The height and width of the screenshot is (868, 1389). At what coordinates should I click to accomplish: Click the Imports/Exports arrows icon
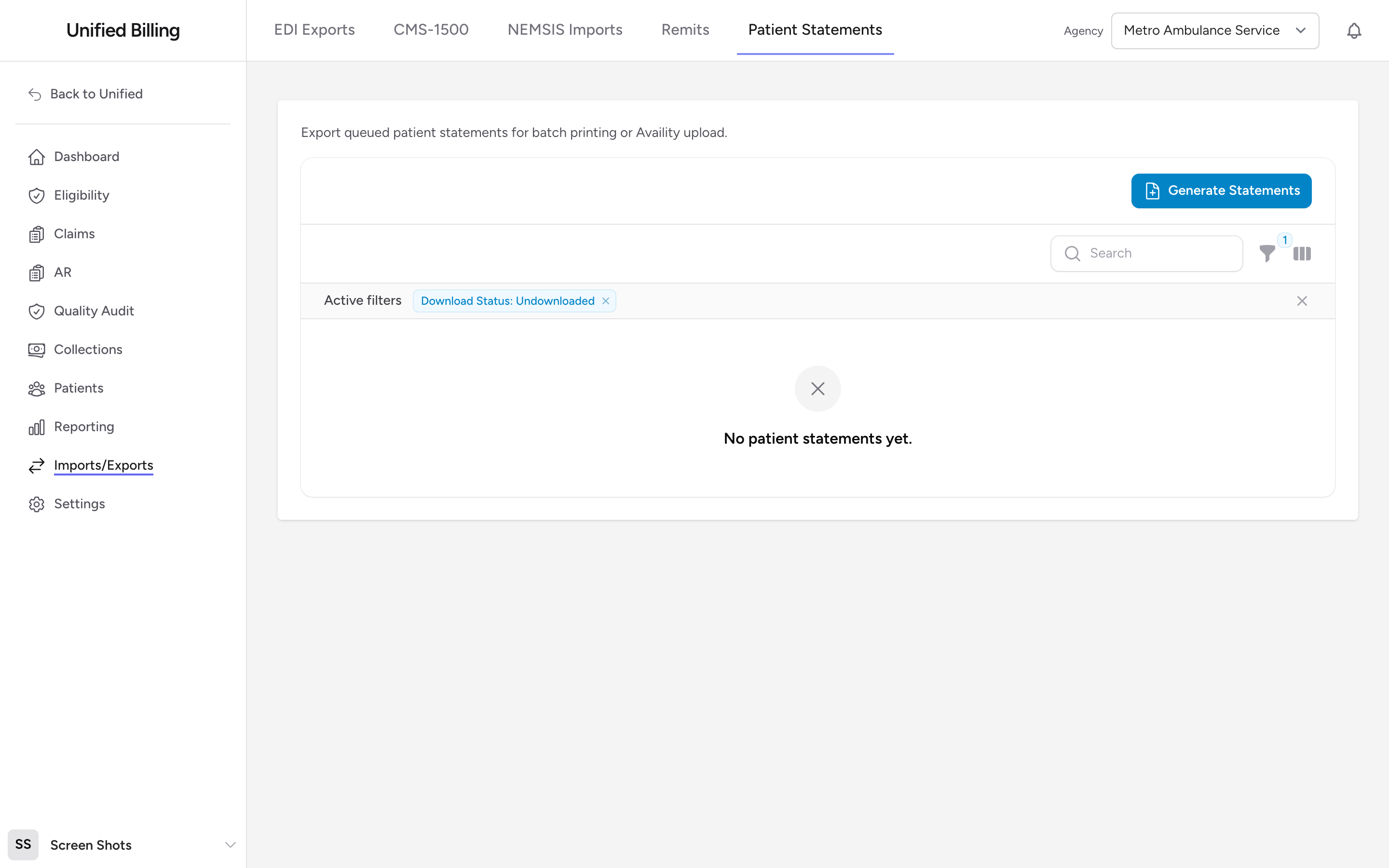tap(37, 465)
